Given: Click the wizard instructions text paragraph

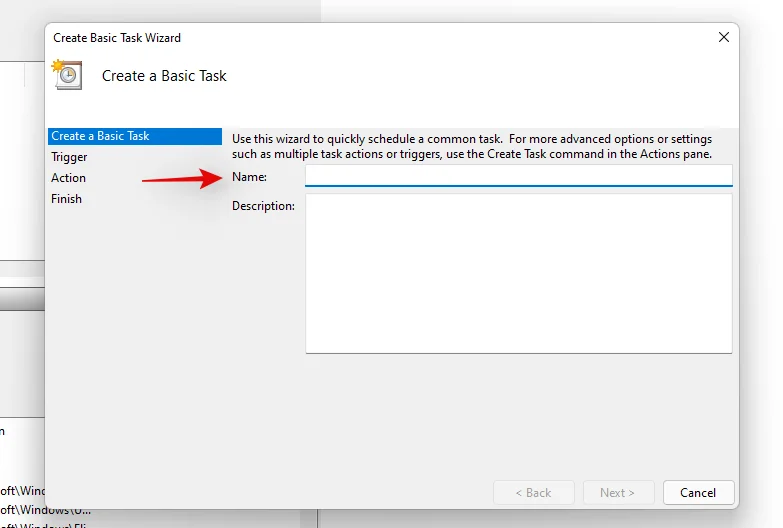Looking at the screenshot, I should [472, 146].
